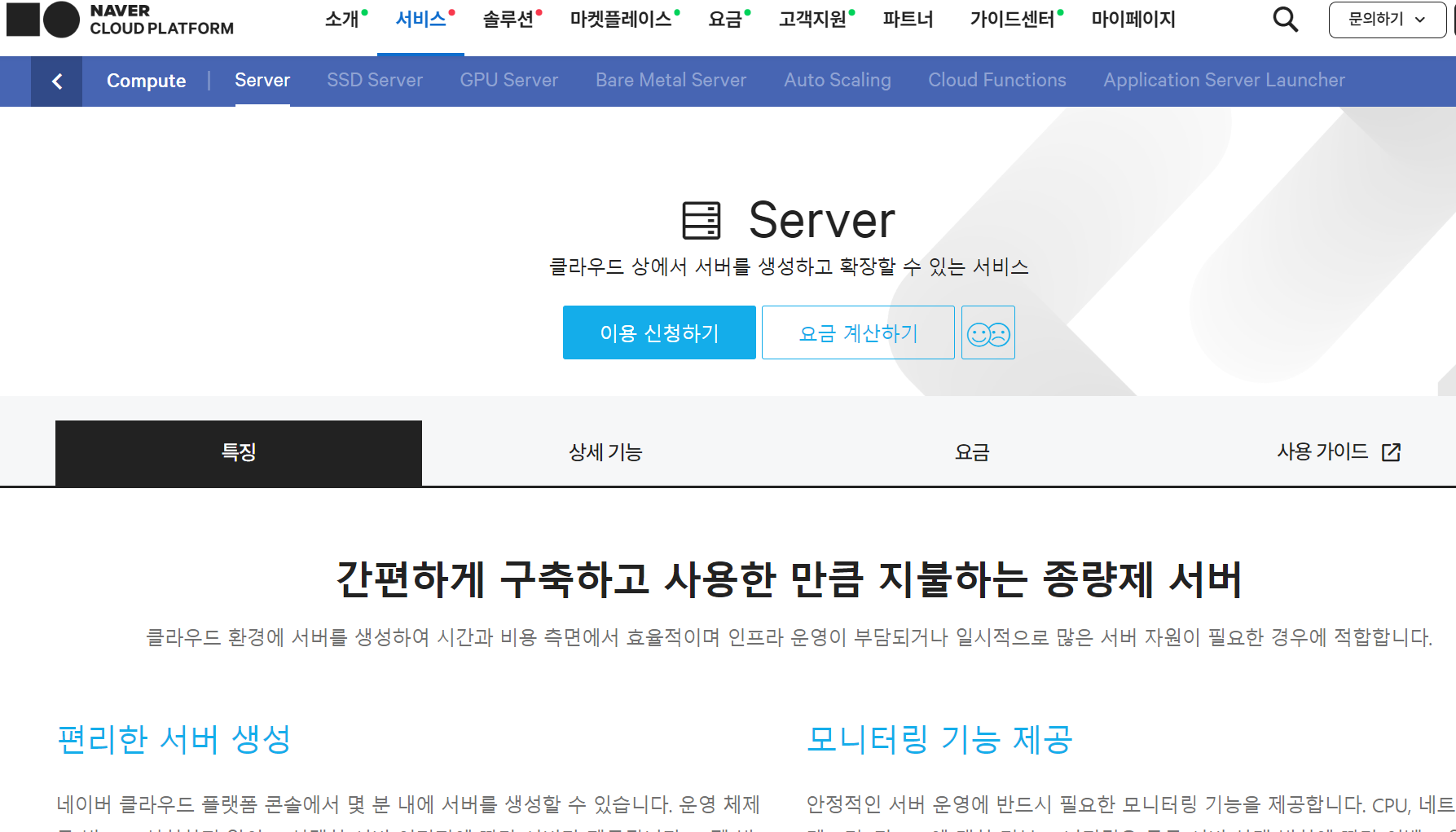Image resolution: width=1456 pixels, height=832 pixels.
Task: Switch to the 상세 기능 tab
Action: (x=605, y=452)
